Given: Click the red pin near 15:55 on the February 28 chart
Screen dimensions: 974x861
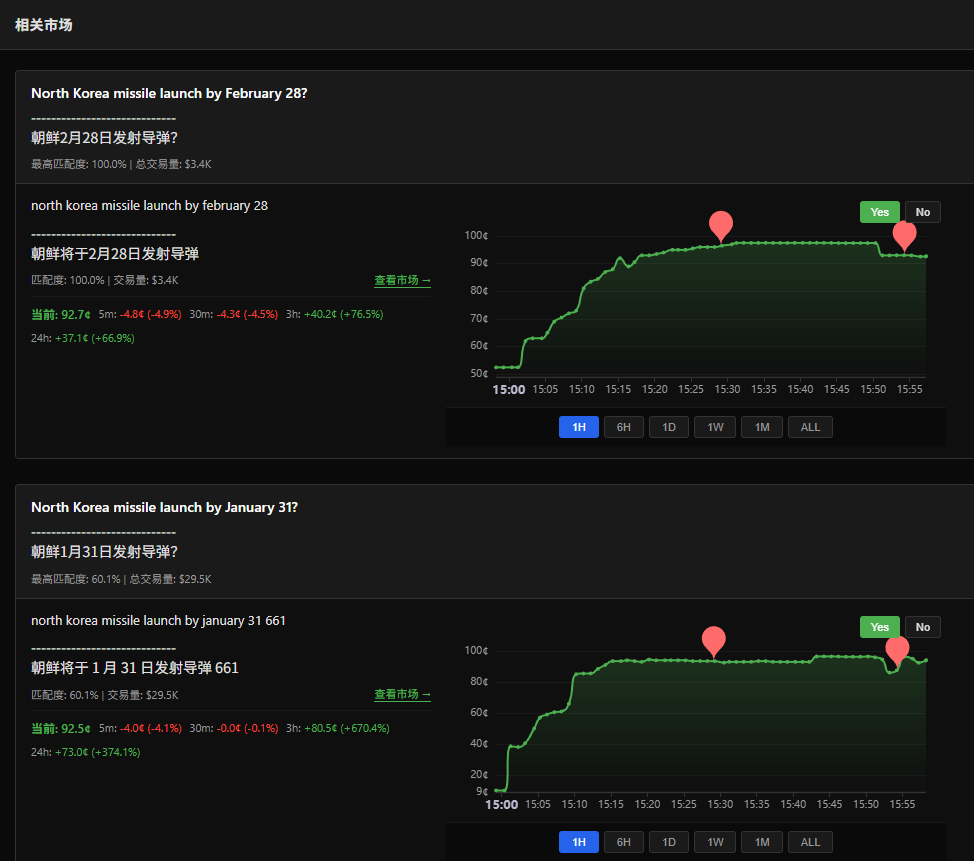Looking at the screenshot, I should (904, 234).
